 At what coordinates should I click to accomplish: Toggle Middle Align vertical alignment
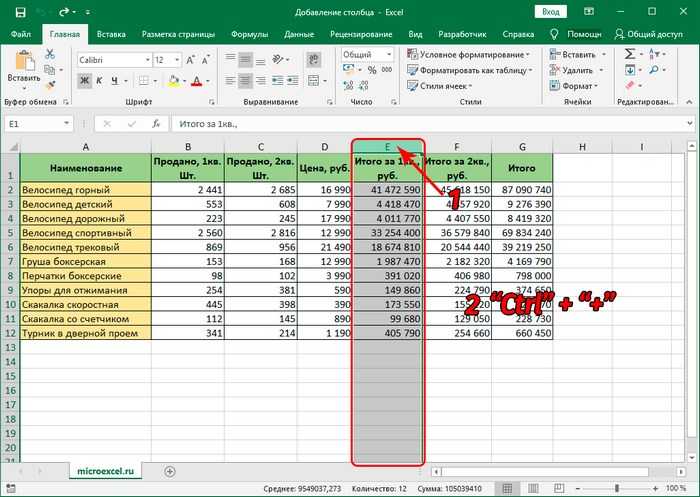[x=245, y=59]
